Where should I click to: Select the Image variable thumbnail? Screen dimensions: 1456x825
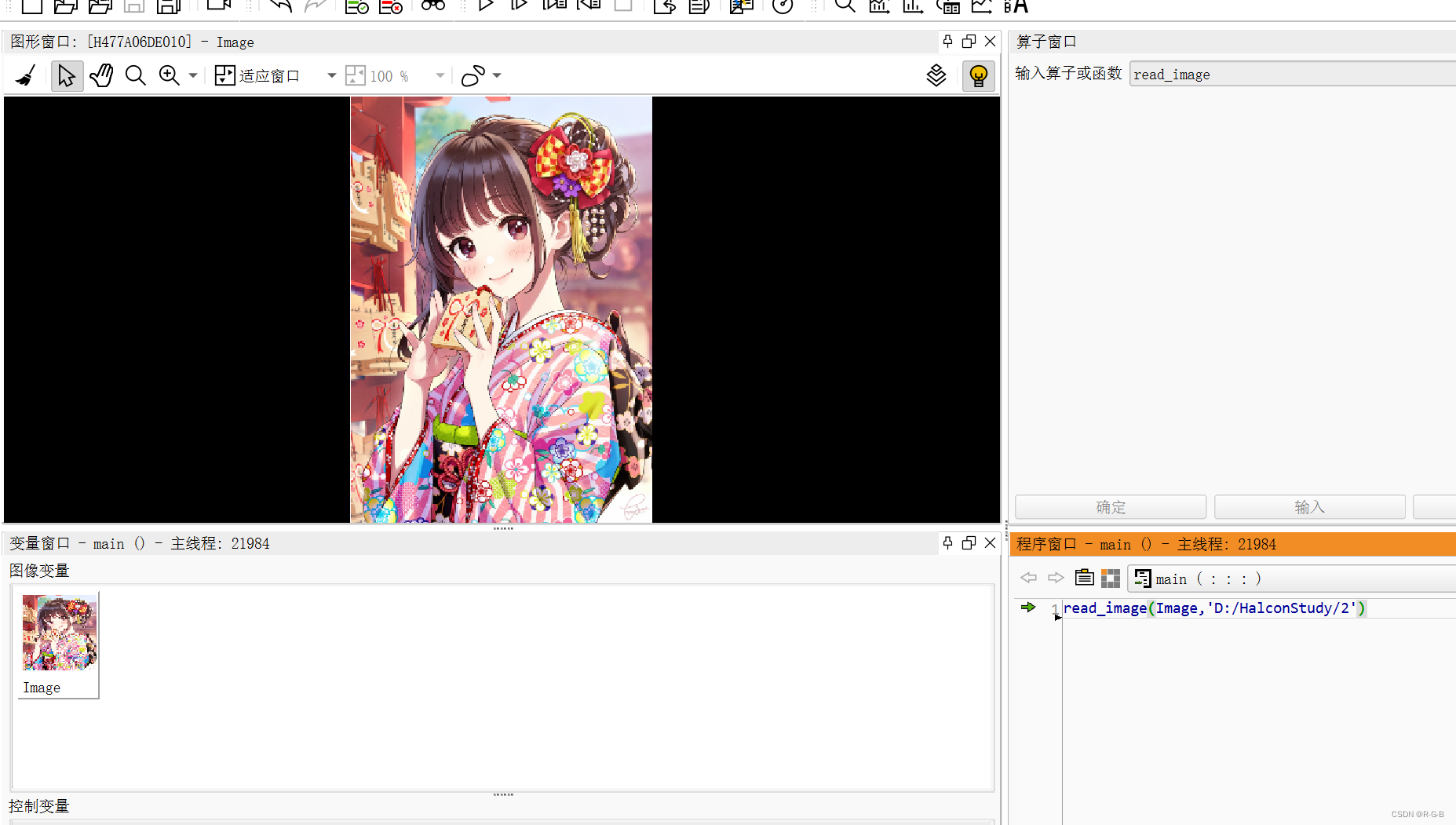point(59,644)
